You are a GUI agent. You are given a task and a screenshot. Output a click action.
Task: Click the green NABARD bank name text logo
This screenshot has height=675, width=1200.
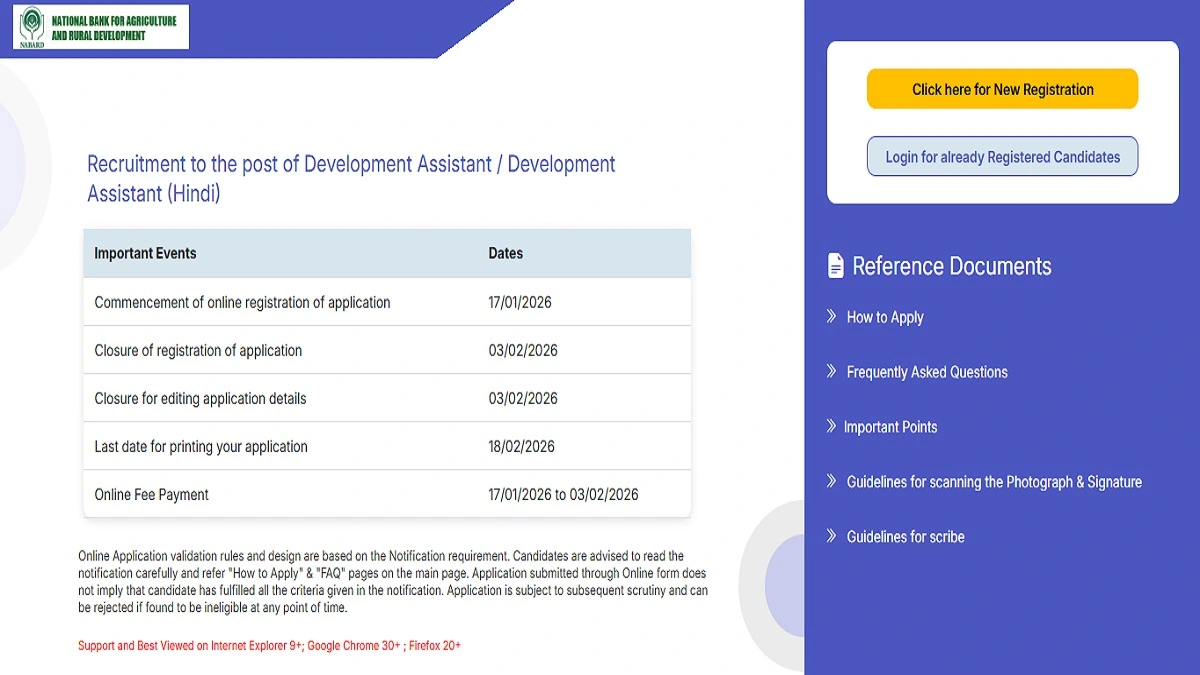113,26
